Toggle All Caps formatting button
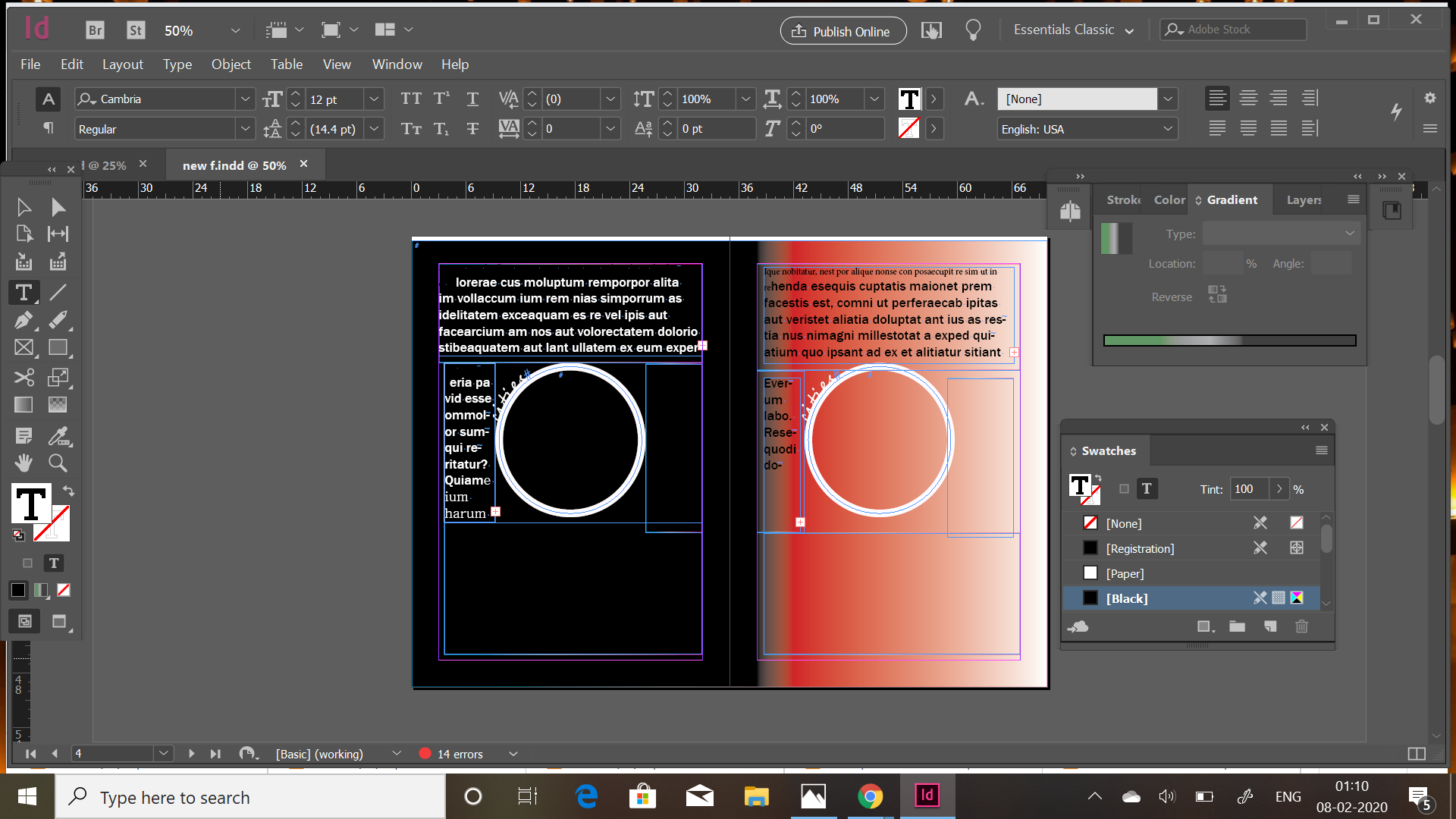This screenshot has height=819, width=1456. coord(410,99)
